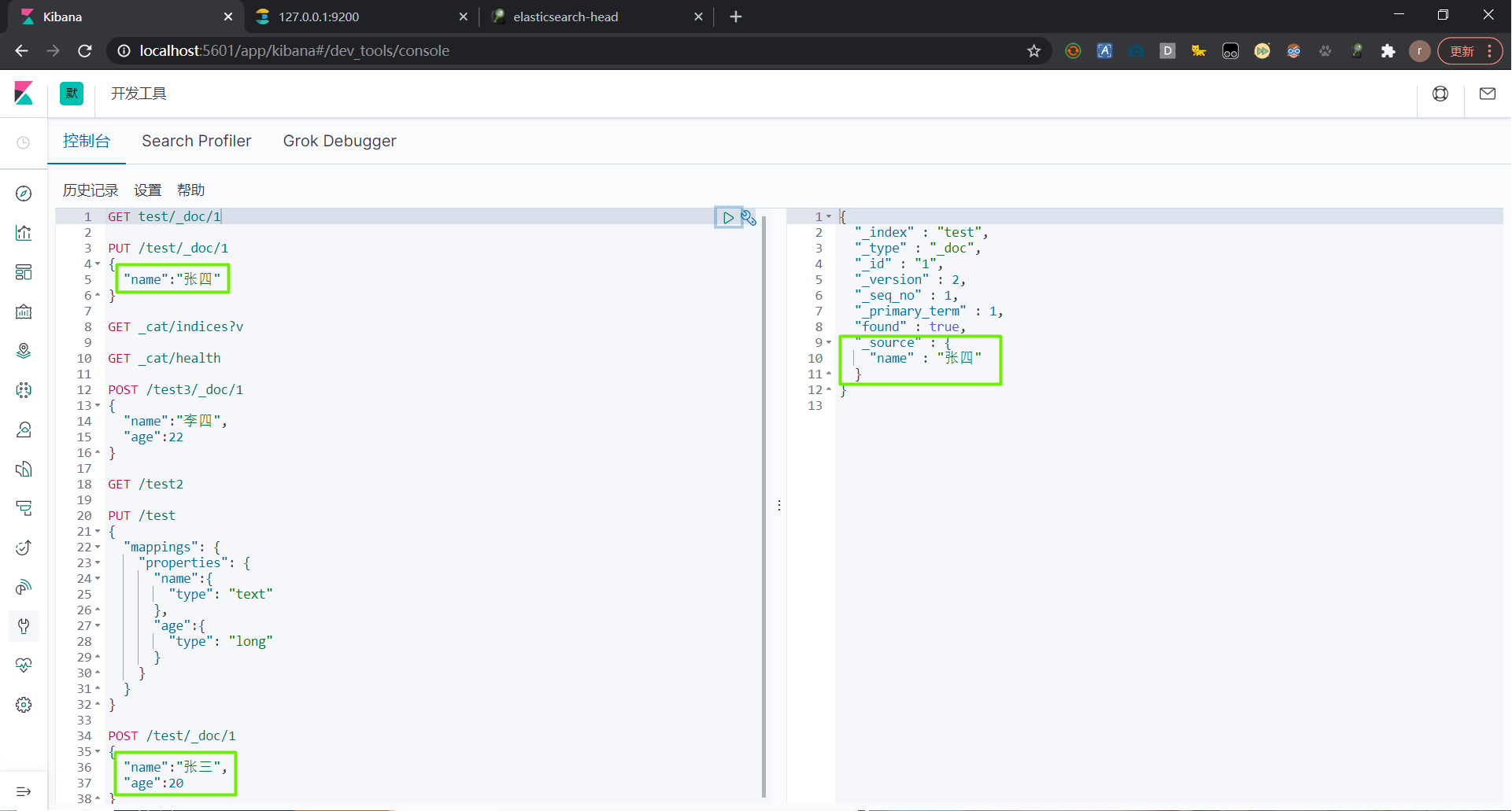Open browser extensions puzzle icon

tap(1388, 51)
